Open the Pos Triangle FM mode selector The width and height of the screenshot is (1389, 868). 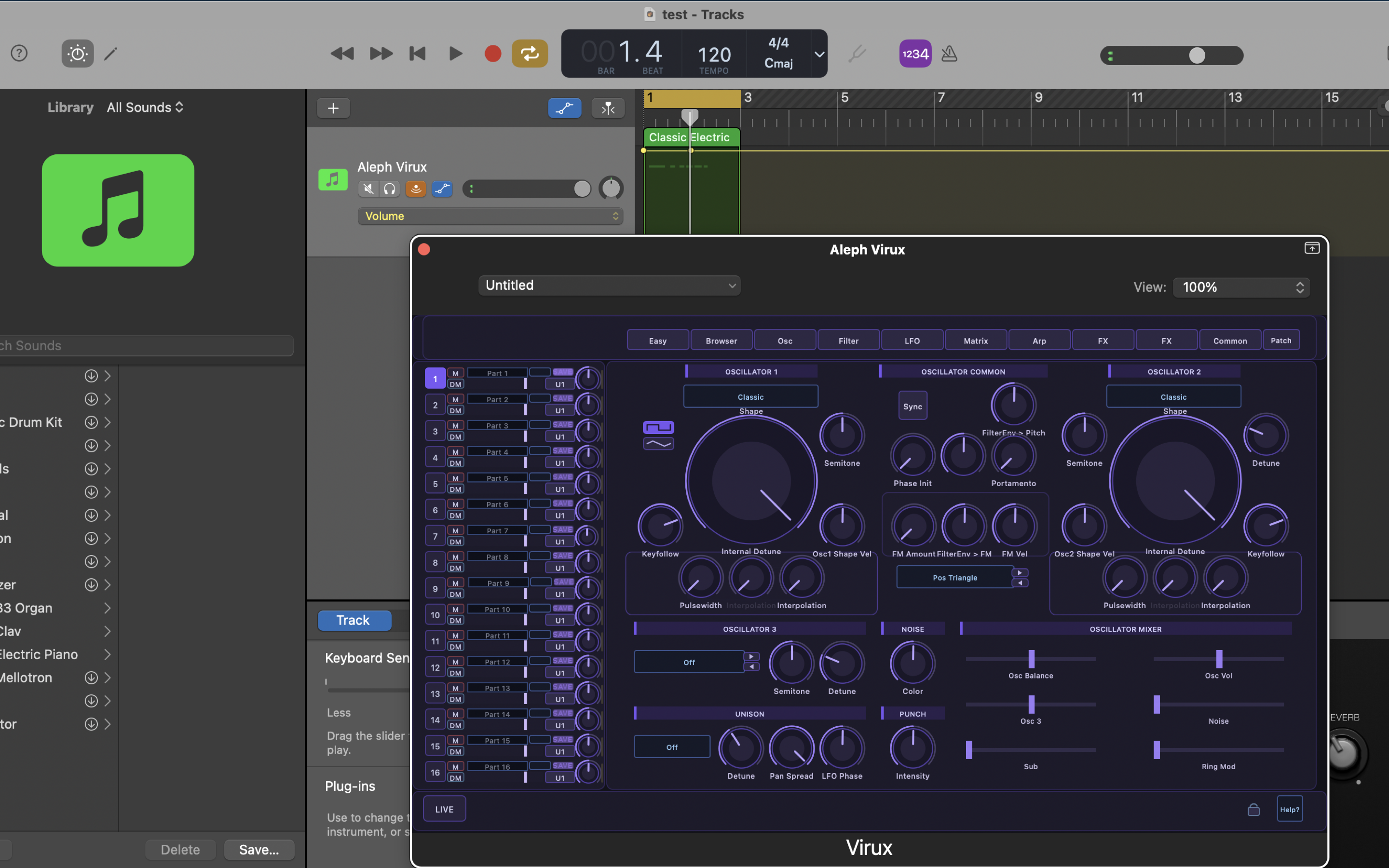[x=955, y=578]
